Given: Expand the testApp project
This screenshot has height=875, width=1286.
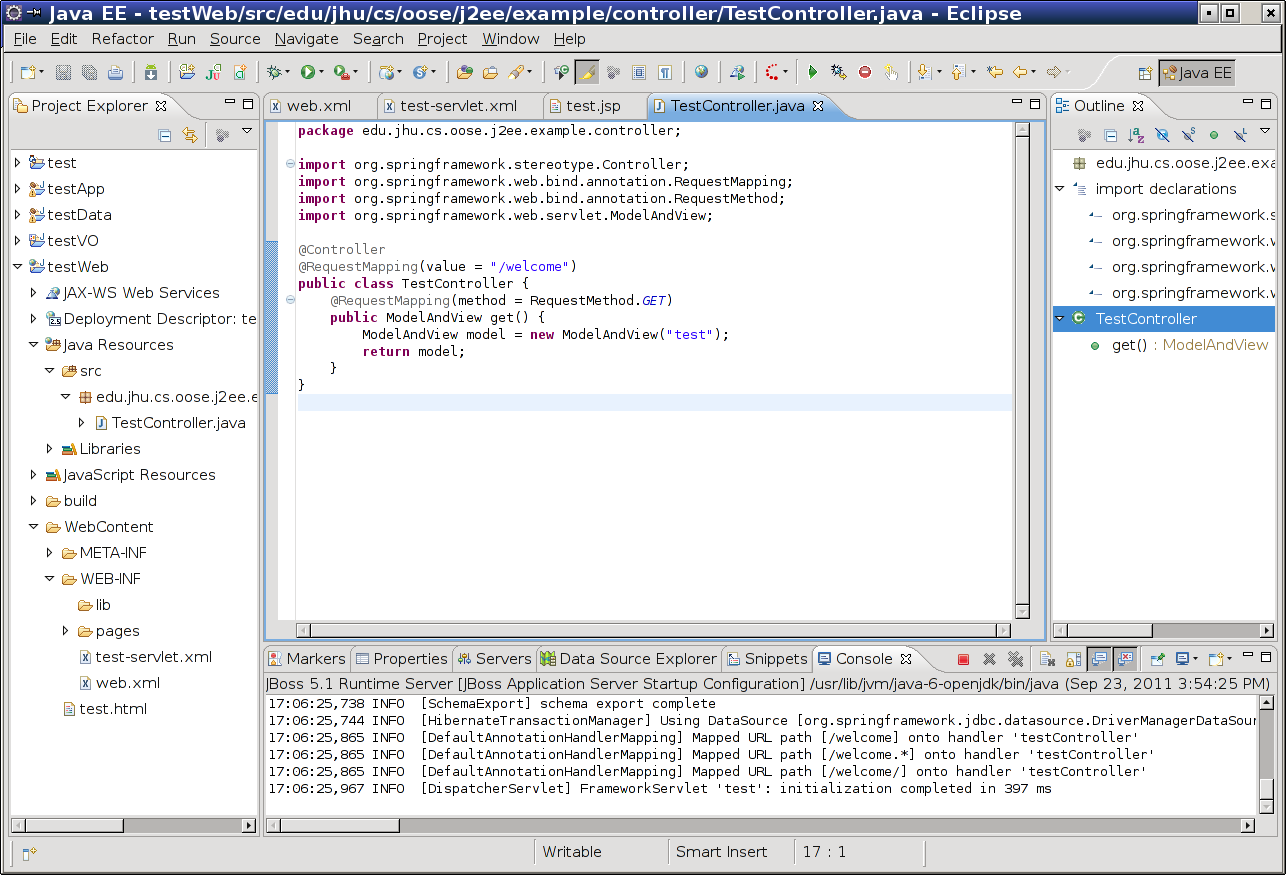Looking at the screenshot, I should 17,189.
